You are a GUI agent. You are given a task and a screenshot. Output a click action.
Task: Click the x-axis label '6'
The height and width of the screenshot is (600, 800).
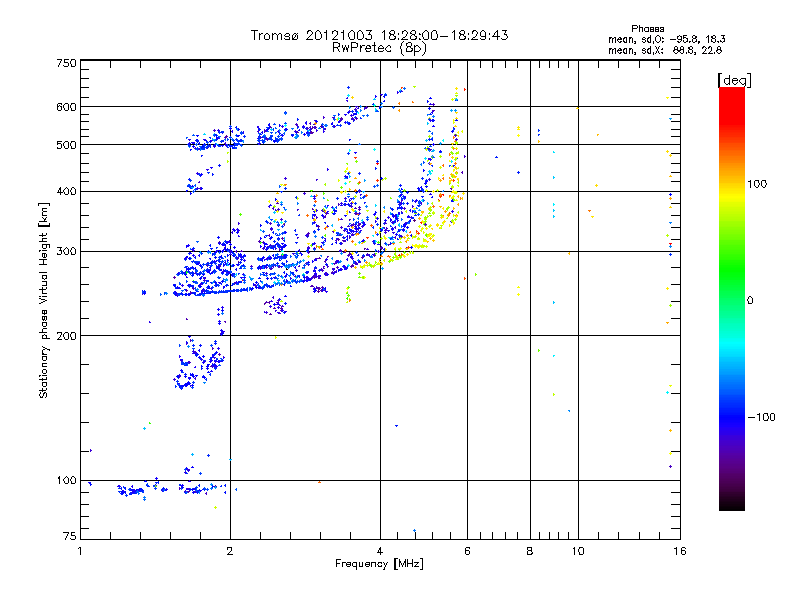pyautogui.click(x=467, y=551)
